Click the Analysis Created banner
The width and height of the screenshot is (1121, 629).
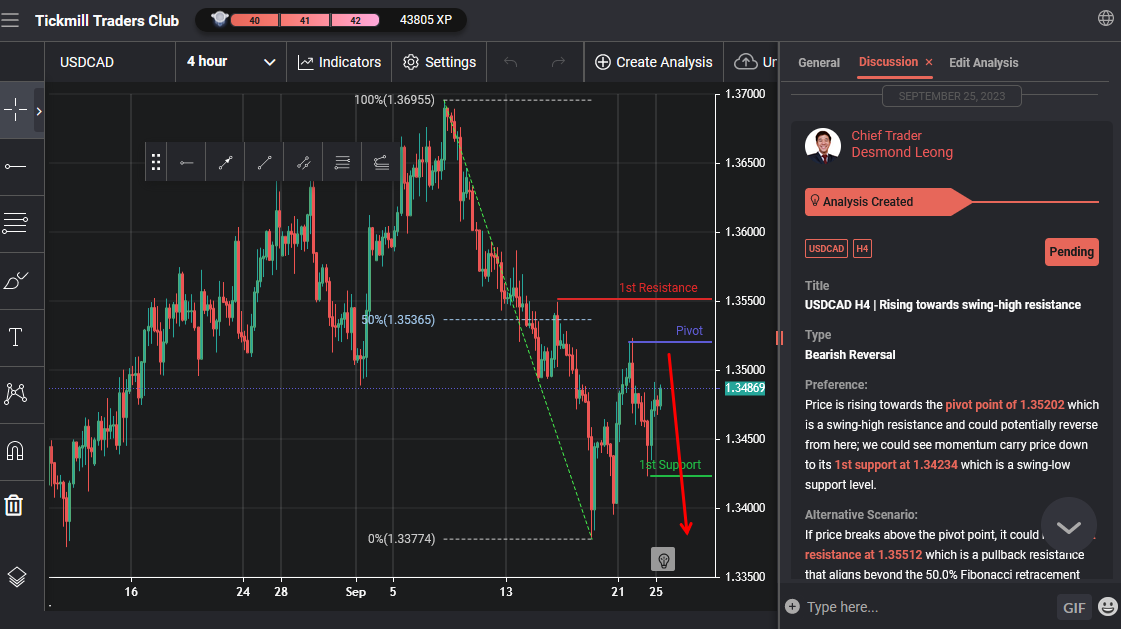pyautogui.click(x=887, y=202)
